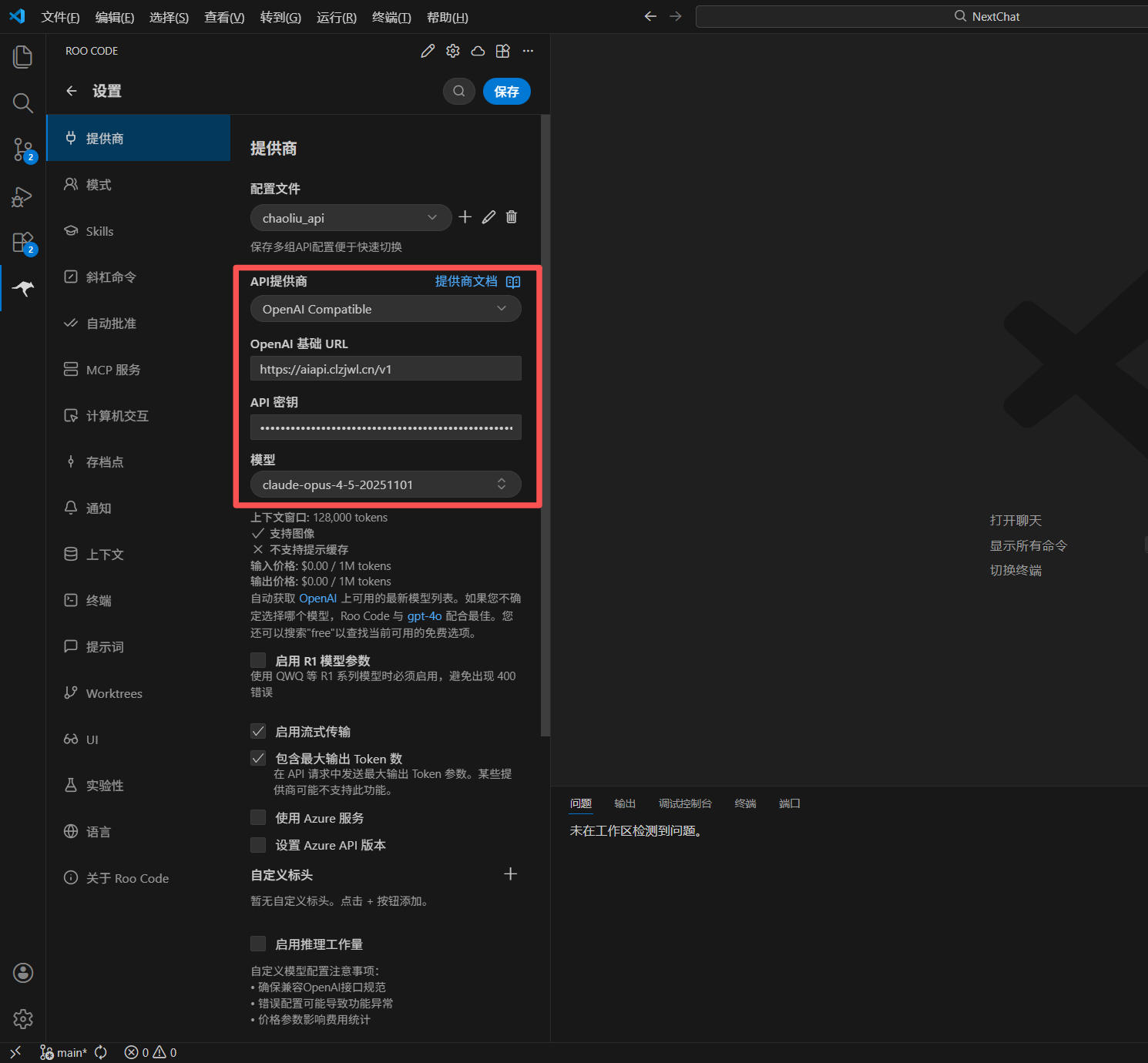Click the blue 保存 button

click(x=506, y=92)
